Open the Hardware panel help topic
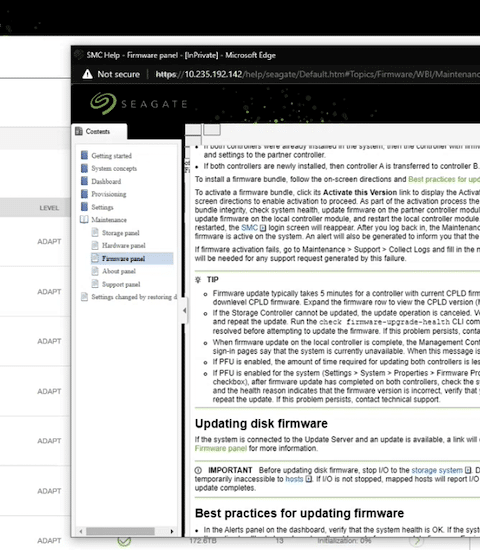 pyautogui.click(x=124, y=246)
